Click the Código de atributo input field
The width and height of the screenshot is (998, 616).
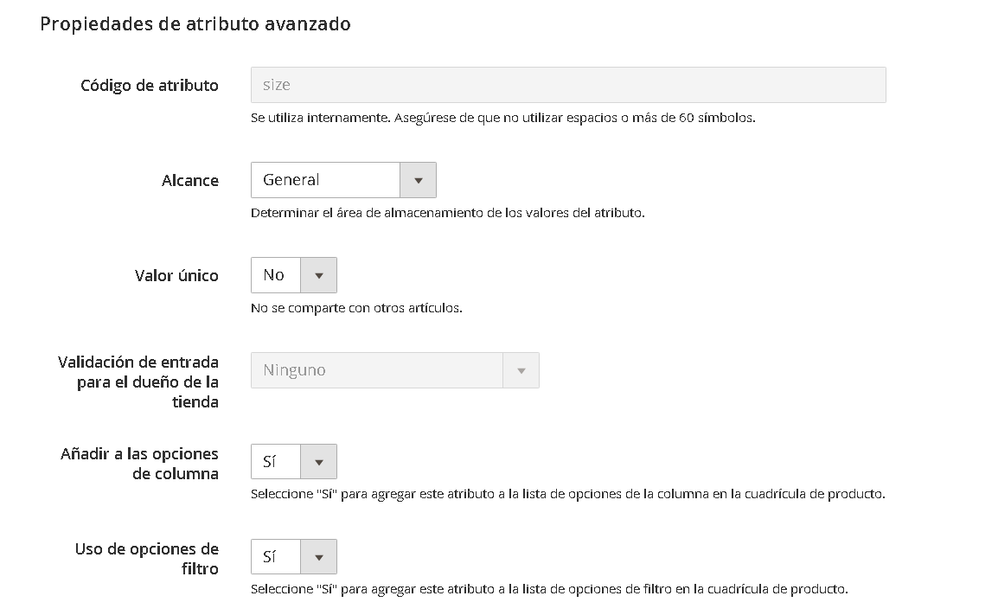coord(567,85)
